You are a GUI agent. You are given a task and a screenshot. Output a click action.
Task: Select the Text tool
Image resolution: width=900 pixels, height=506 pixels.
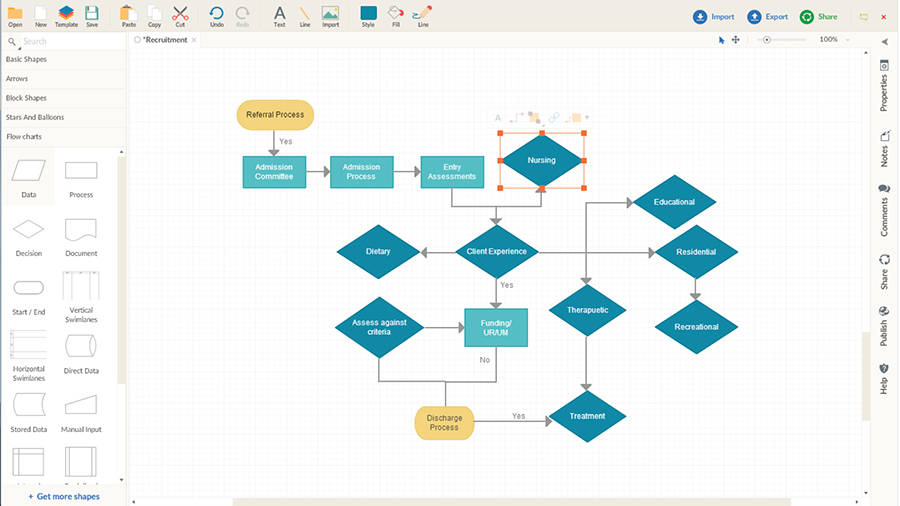279,14
